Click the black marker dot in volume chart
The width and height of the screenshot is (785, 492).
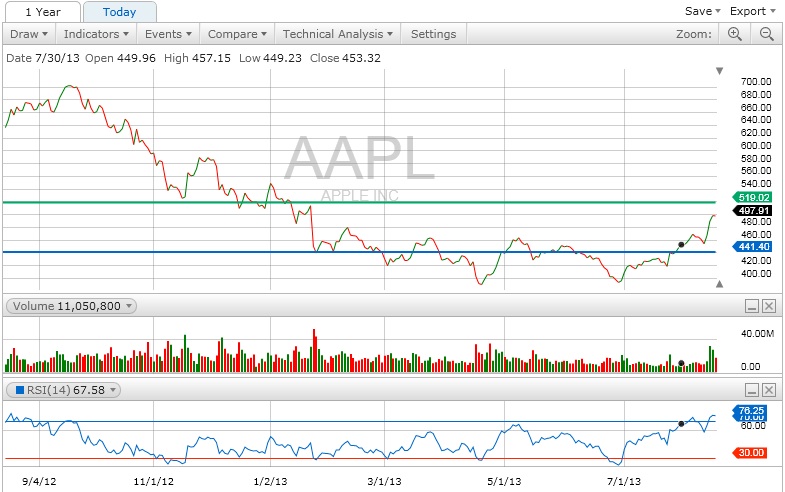click(x=681, y=363)
